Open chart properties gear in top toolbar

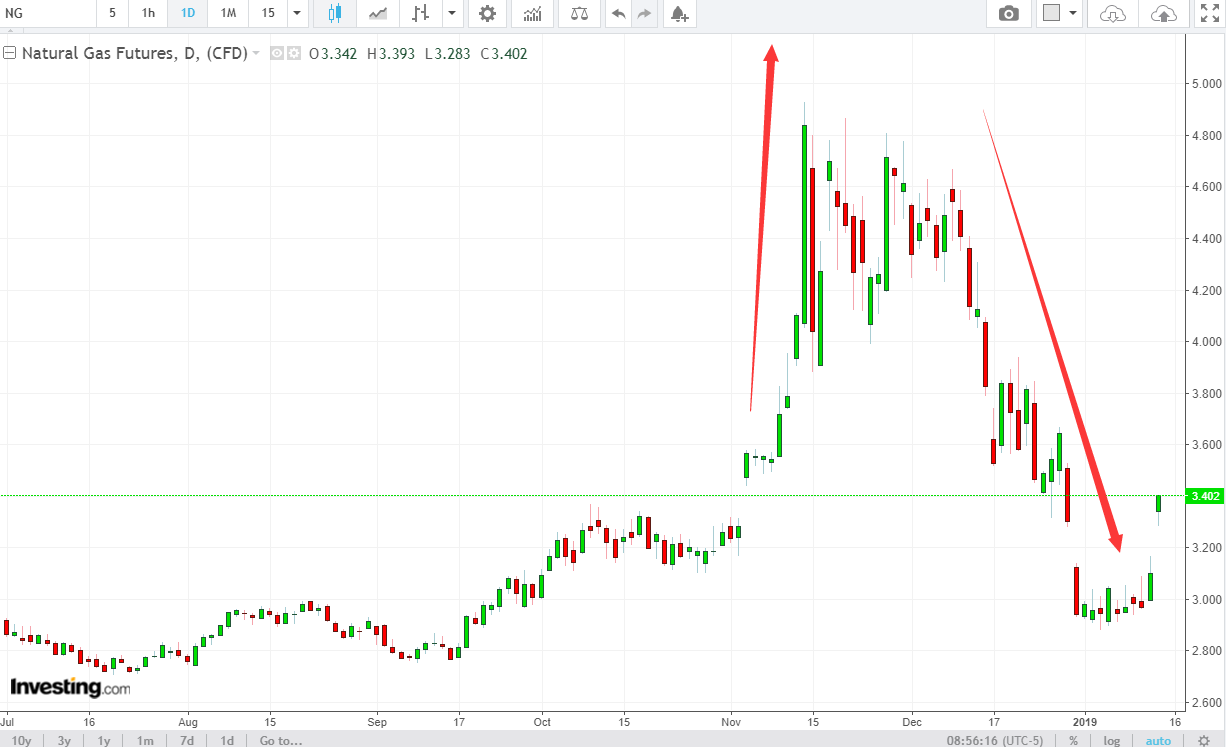tap(487, 14)
